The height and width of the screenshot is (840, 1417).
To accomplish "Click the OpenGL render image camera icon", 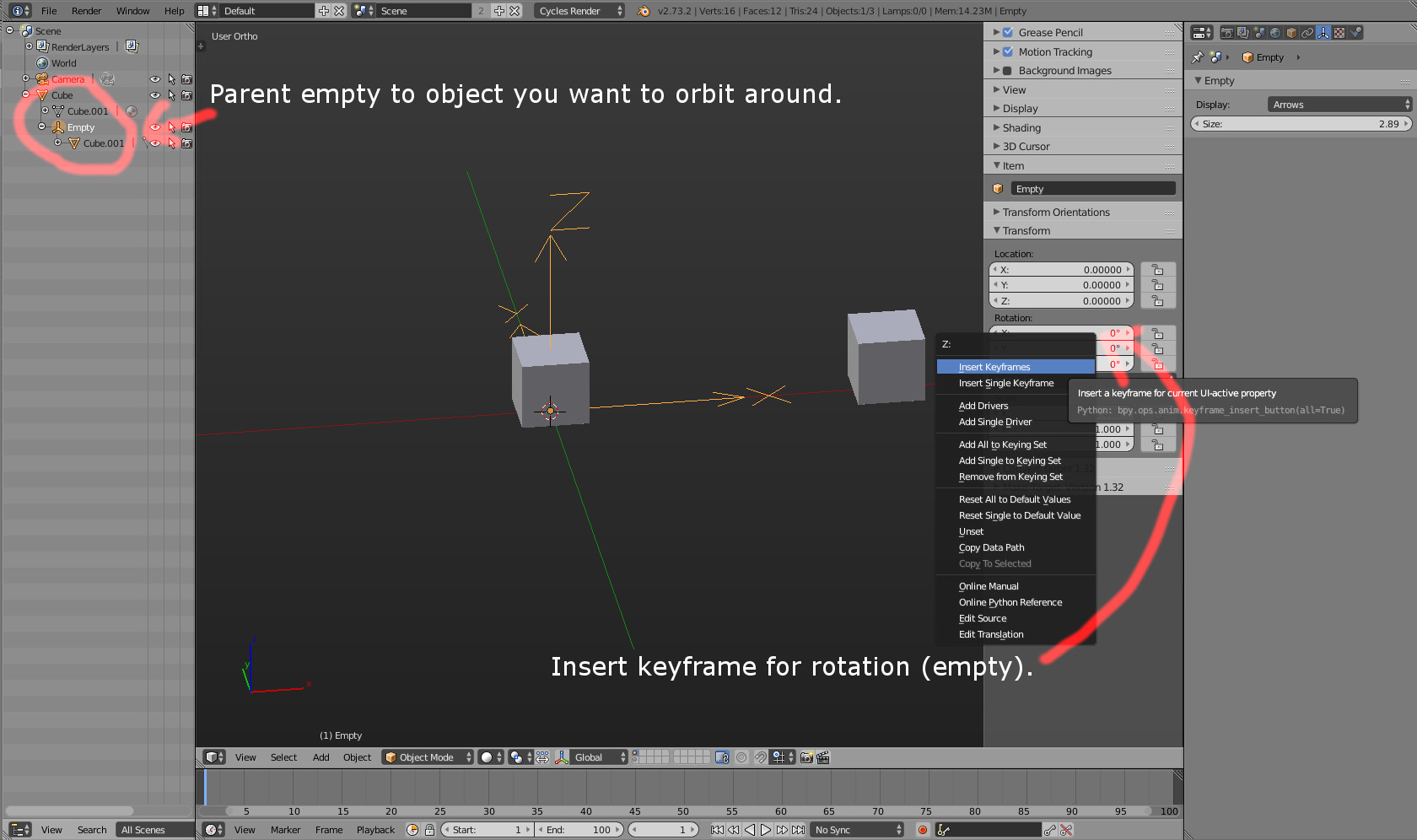I will pyautogui.click(x=807, y=757).
